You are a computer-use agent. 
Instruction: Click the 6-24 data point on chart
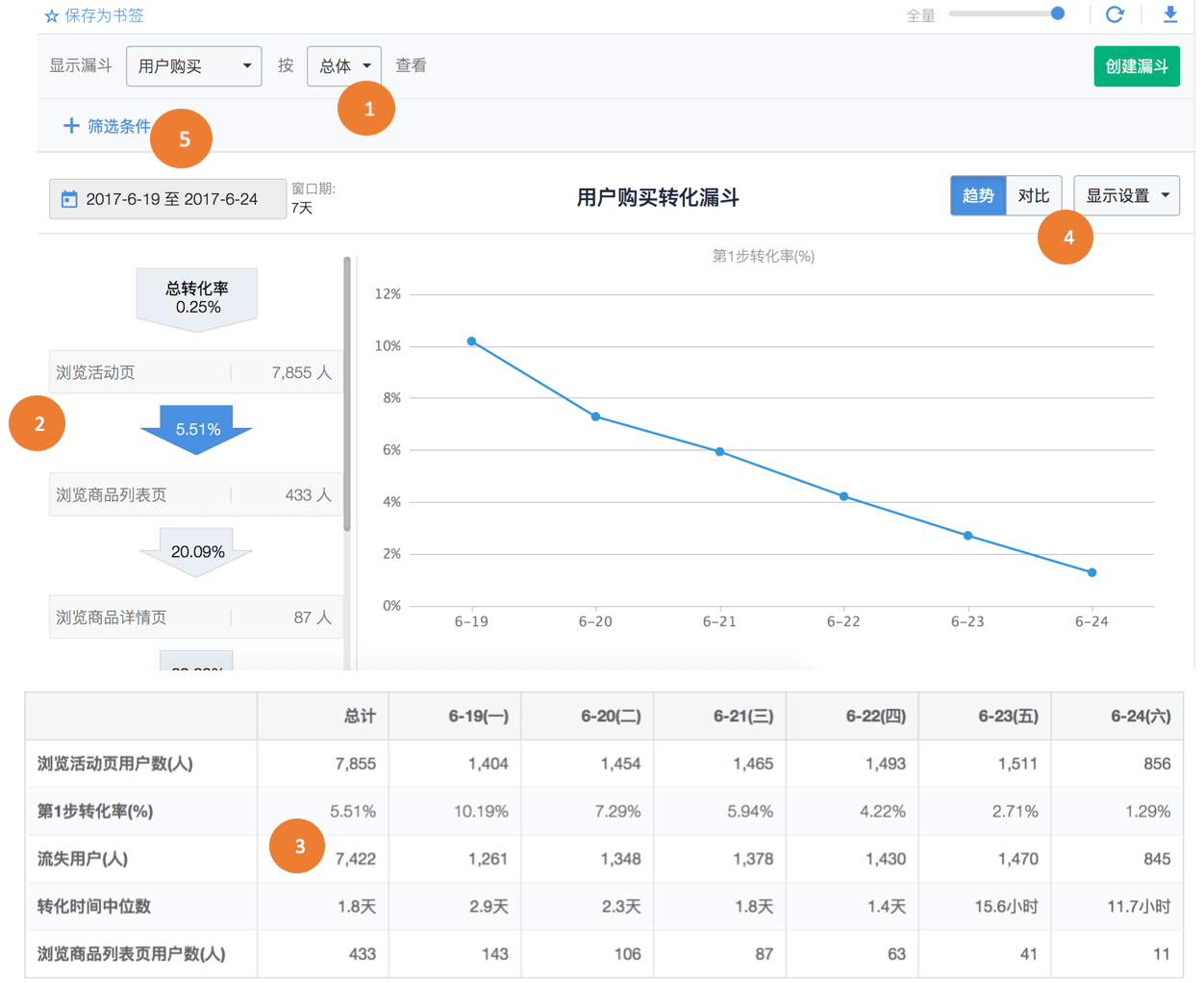coord(1091,572)
